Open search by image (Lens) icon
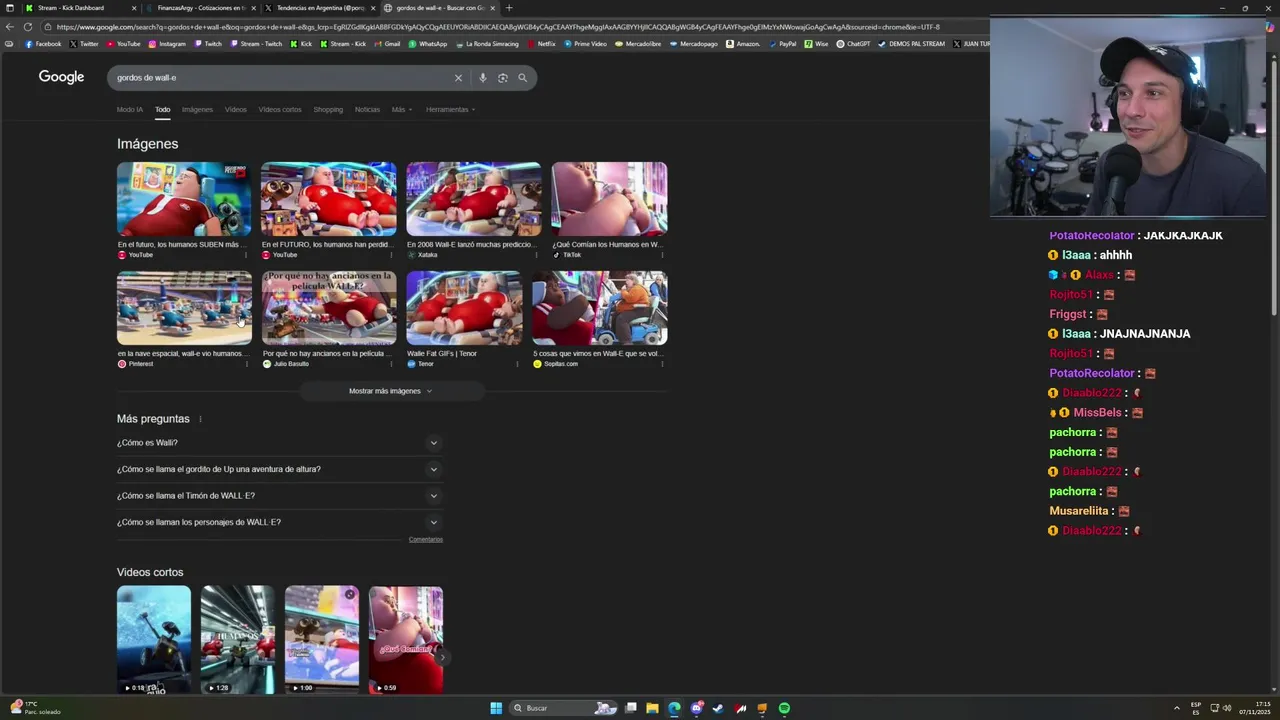Screen dimensions: 1280x720 coord(502,78)
